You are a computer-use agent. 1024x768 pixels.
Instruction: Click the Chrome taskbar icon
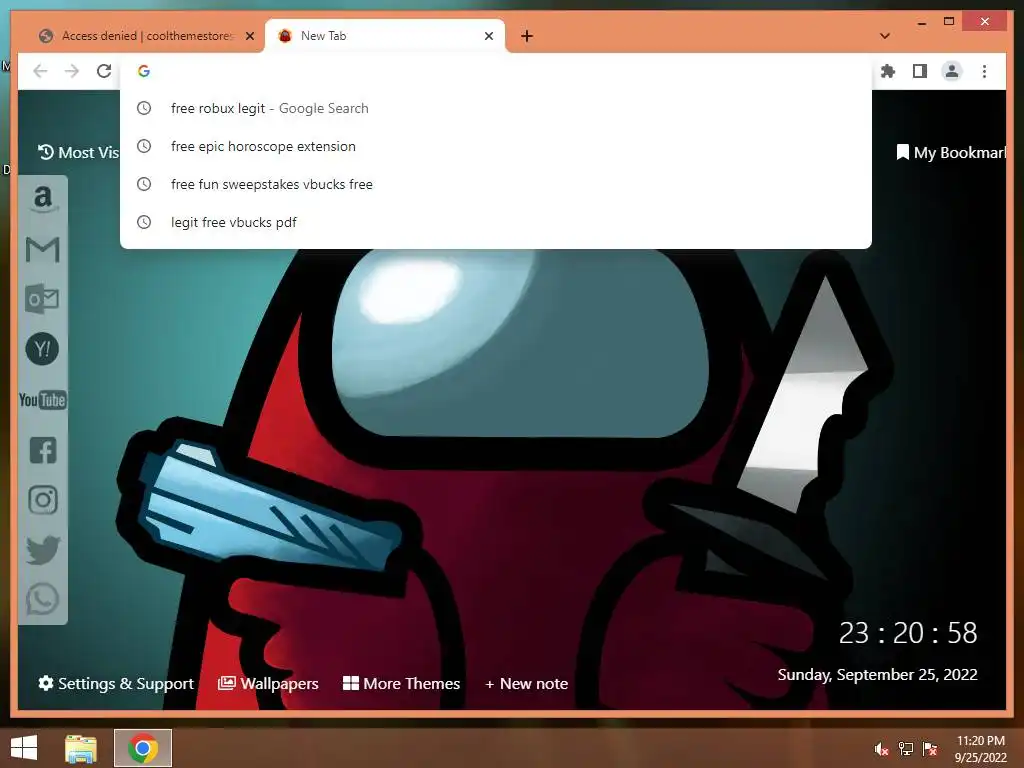pos(143,748)
